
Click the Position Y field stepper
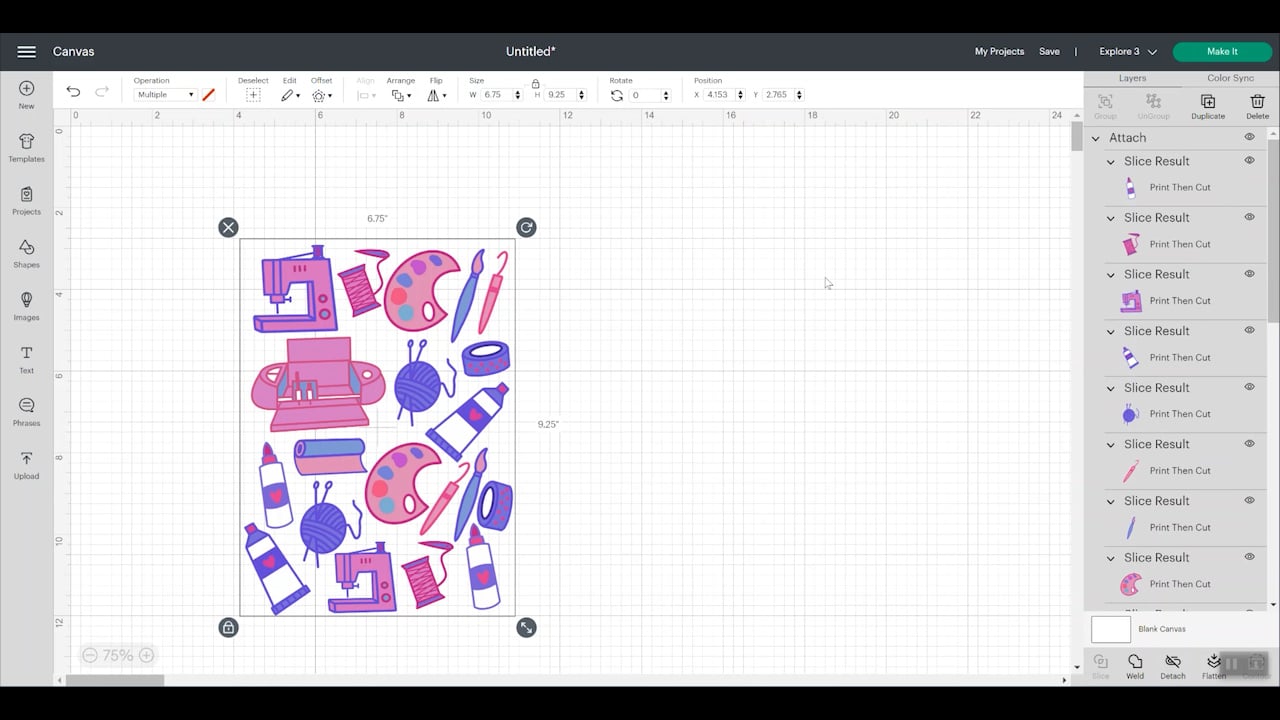(x=799, y=95)
